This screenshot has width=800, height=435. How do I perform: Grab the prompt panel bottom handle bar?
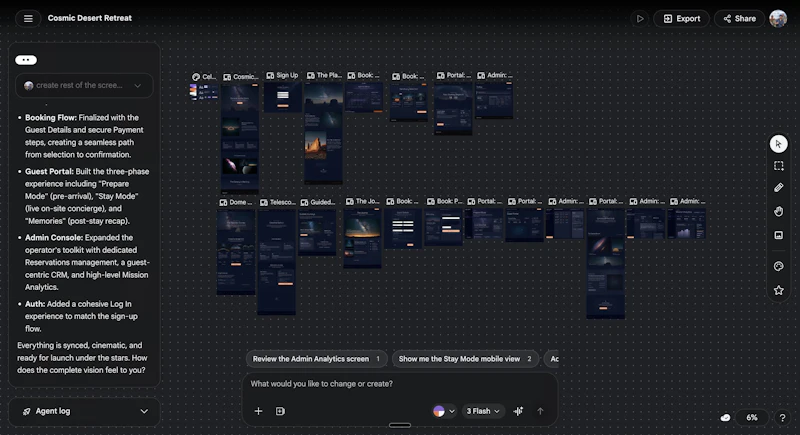click(399, 425)
